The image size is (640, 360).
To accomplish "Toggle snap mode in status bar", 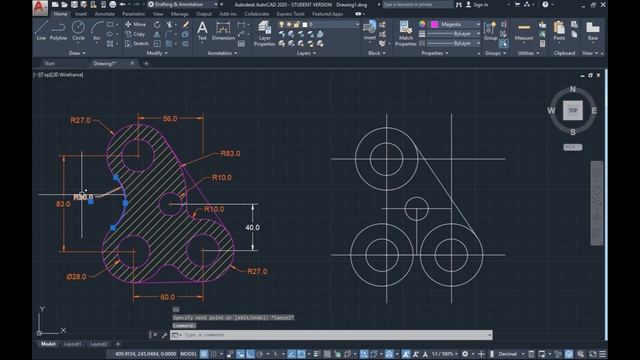I will click(213, 354).
